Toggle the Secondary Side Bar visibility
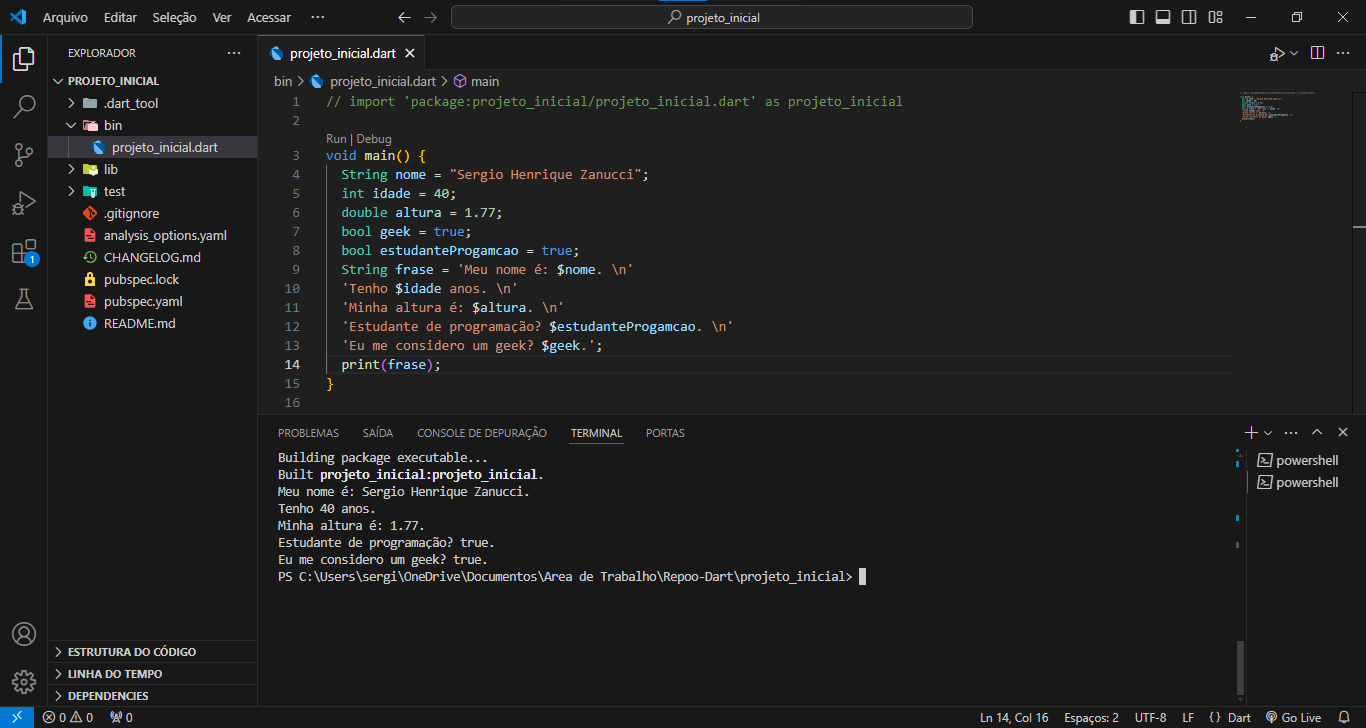 tap(1189, 17)
